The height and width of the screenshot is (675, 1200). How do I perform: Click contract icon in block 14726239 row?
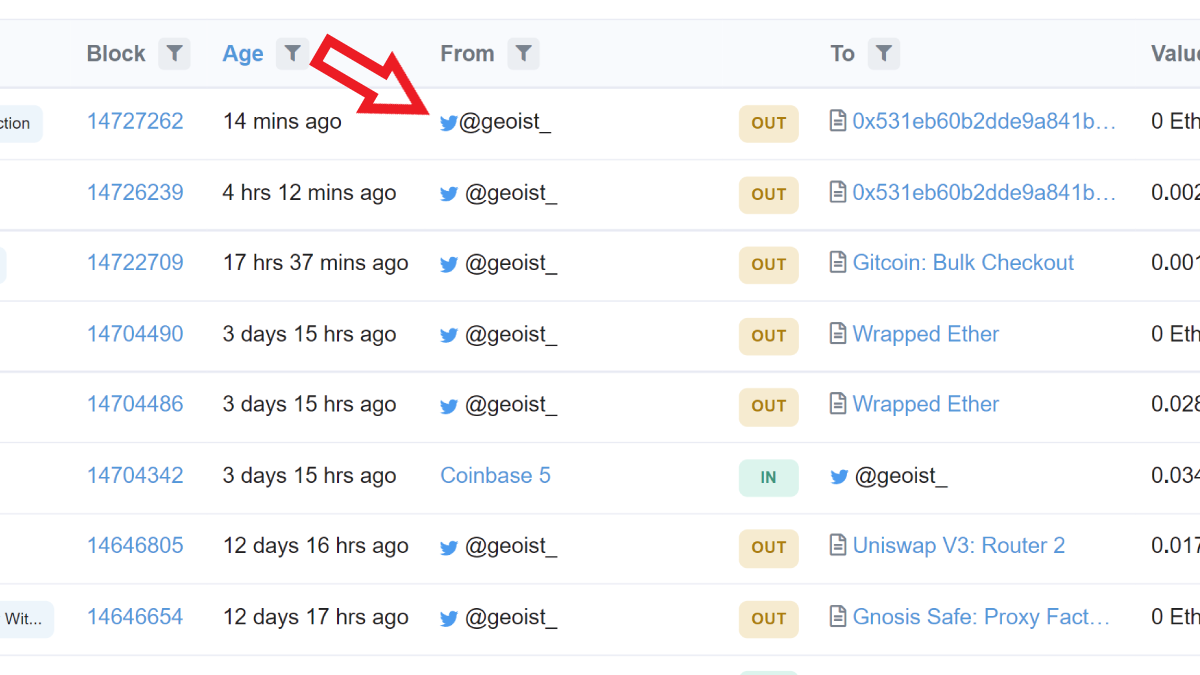click(838, 193)
